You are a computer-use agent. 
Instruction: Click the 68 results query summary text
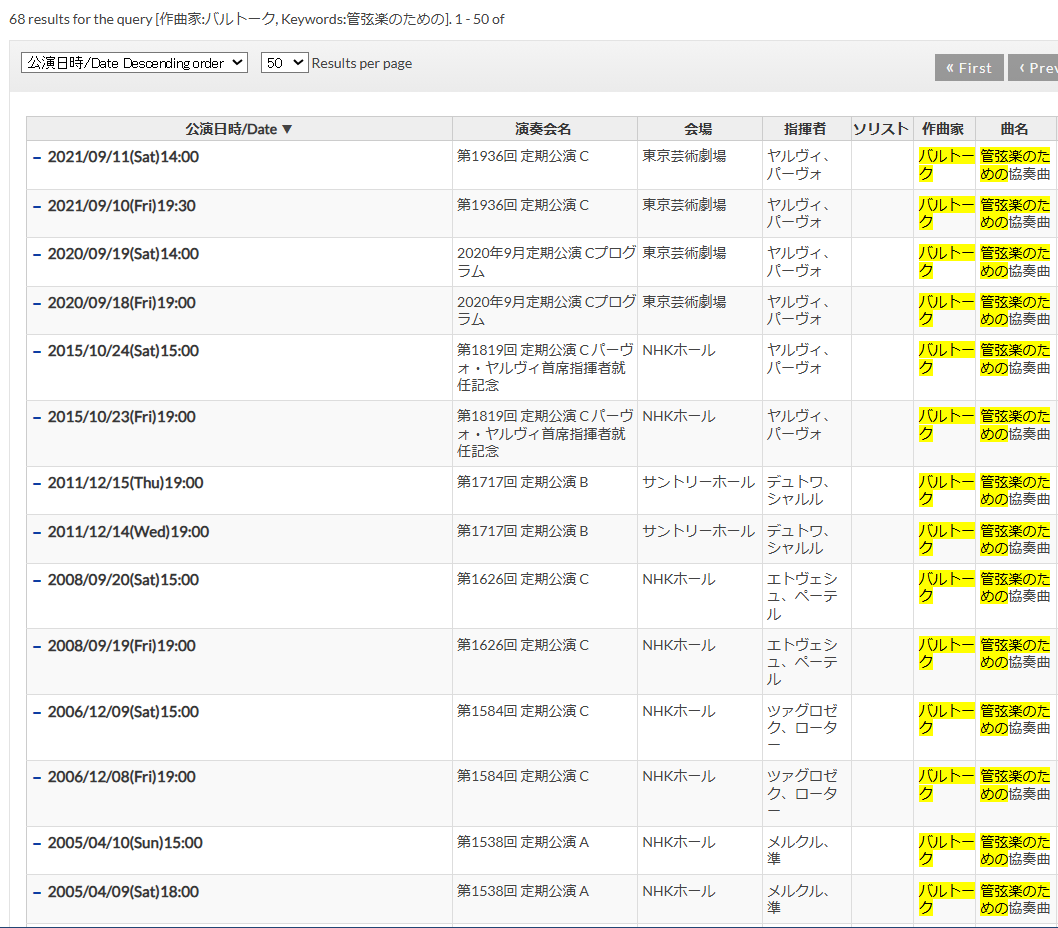point(256,19)
